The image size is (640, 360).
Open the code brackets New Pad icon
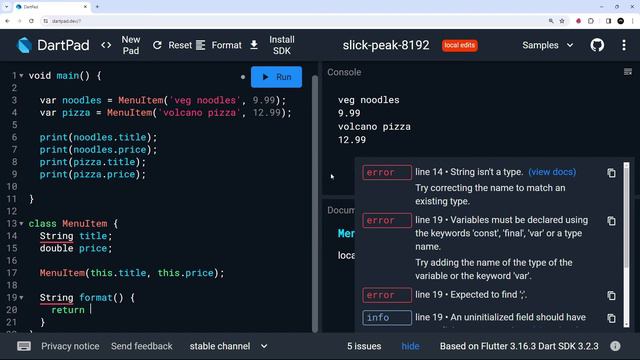(x=106, y=45)
